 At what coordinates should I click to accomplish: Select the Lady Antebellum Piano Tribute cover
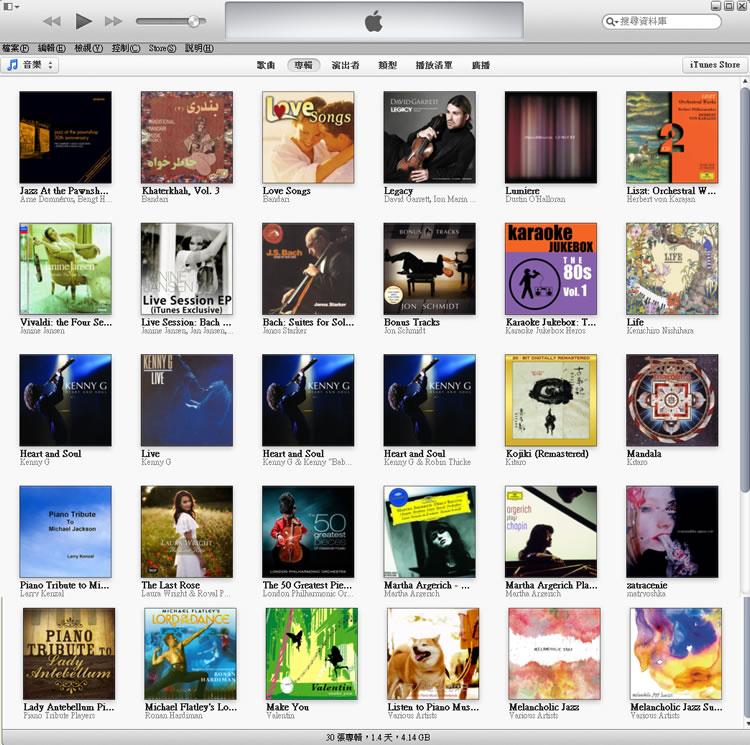coord(69,654)
